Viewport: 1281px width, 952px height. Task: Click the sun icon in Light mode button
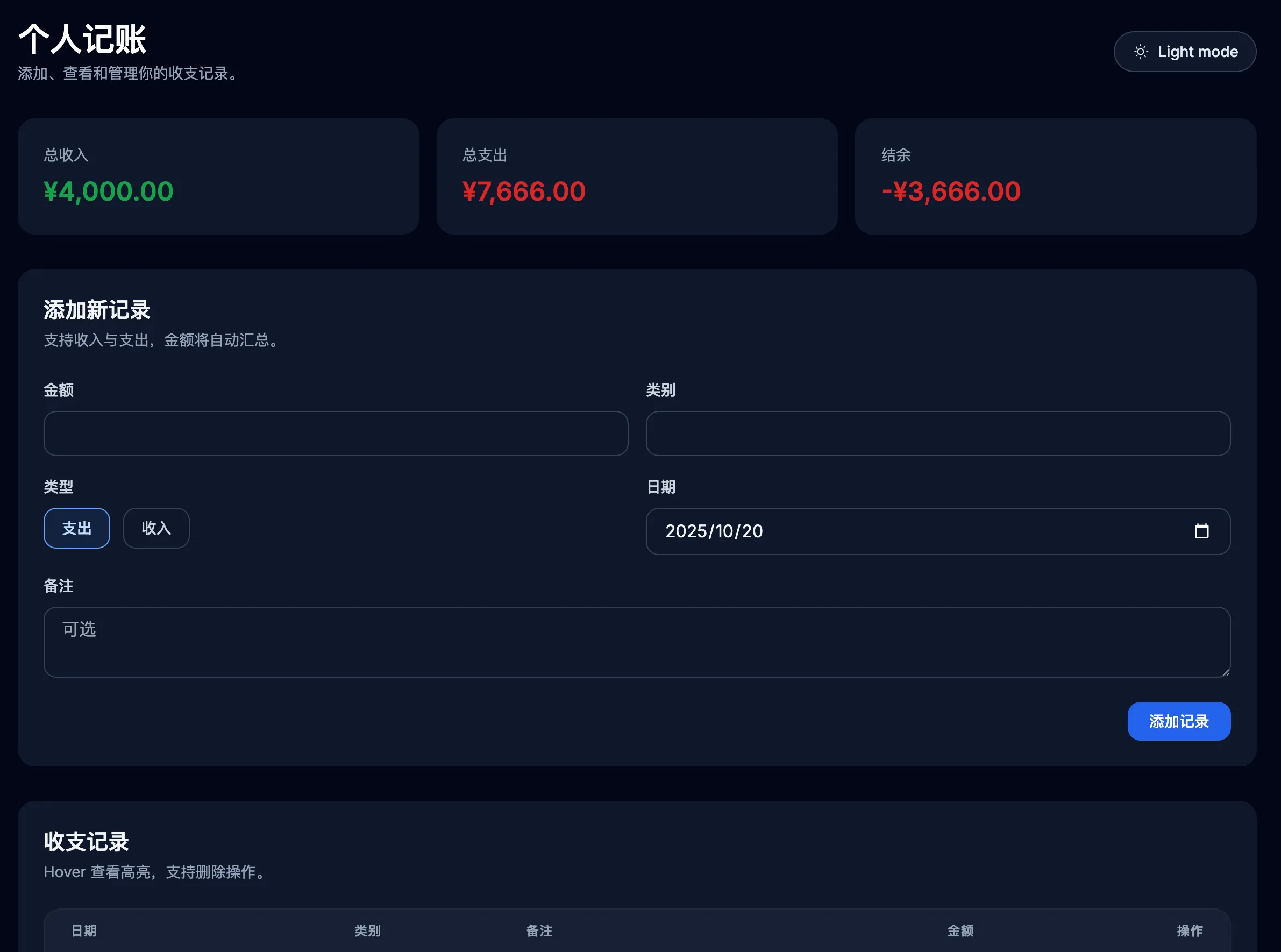pyautogui.click(x=1141, y=52)
